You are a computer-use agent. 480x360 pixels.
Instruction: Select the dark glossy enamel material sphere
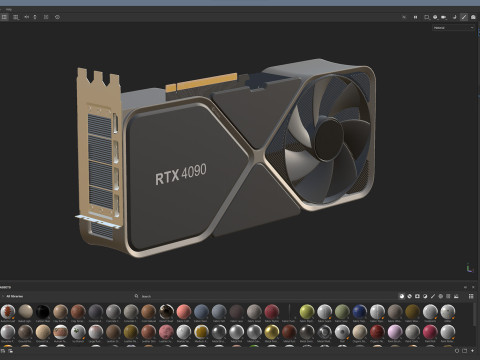point(166,312)
